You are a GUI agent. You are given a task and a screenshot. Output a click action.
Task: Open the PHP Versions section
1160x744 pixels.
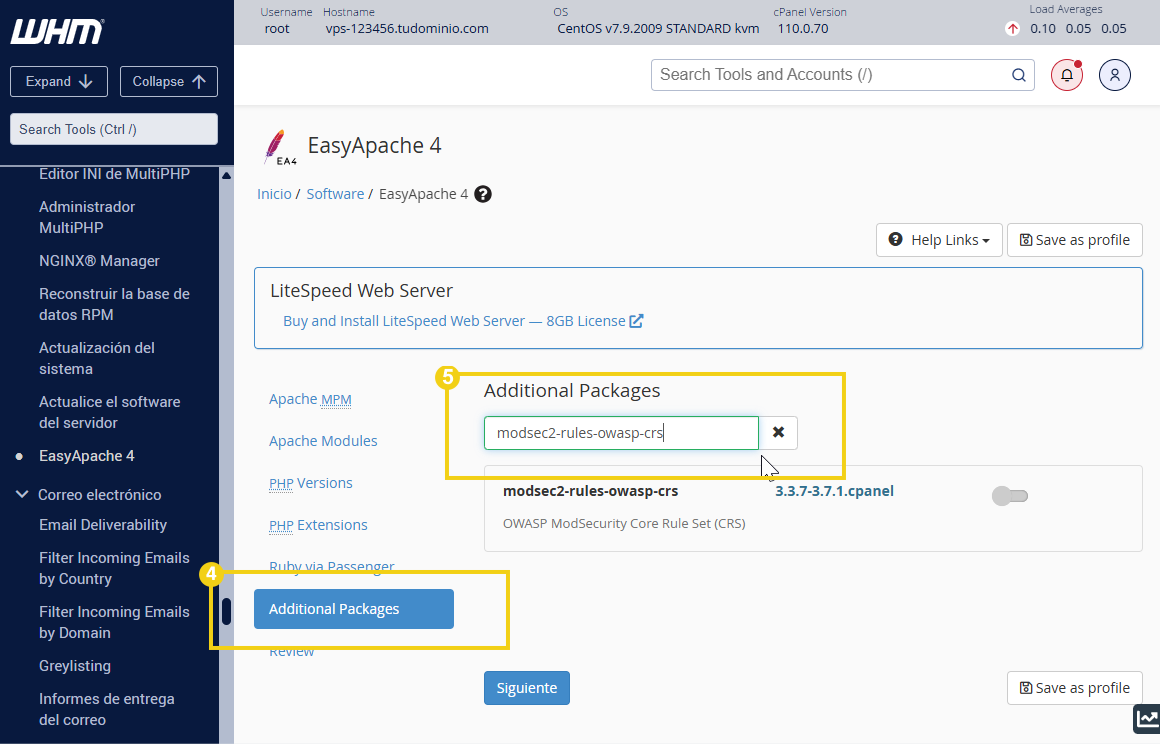(x=311, y=483)
